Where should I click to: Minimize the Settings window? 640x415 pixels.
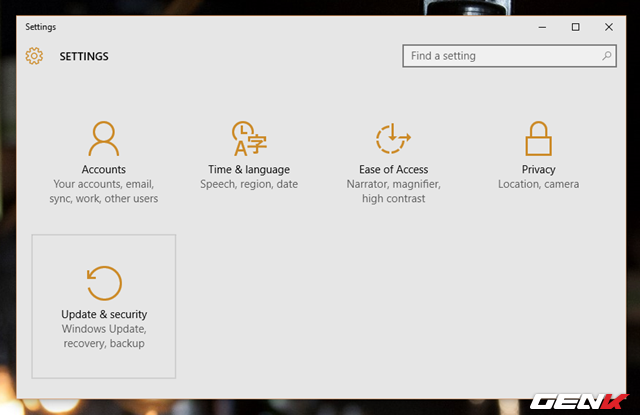(543, 27)
